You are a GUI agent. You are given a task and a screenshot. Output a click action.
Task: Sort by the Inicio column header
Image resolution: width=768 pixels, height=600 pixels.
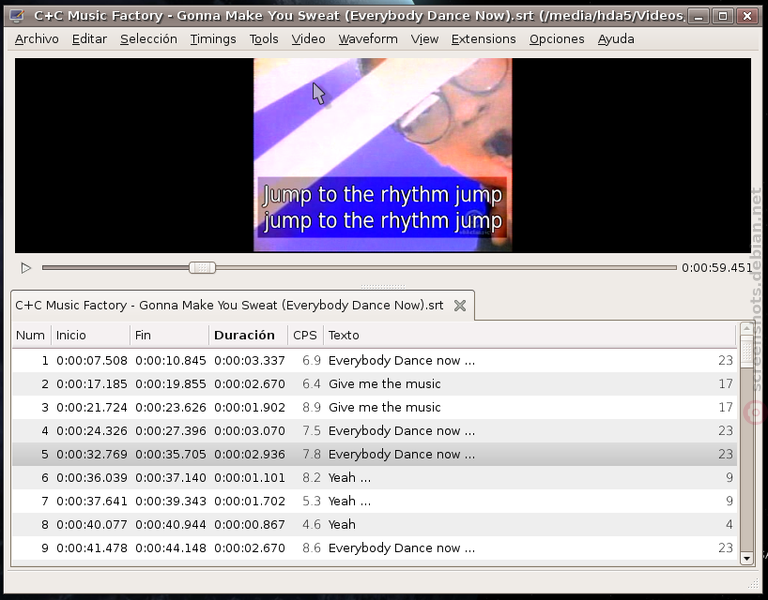pyautogui.click(x=91, y=336)
